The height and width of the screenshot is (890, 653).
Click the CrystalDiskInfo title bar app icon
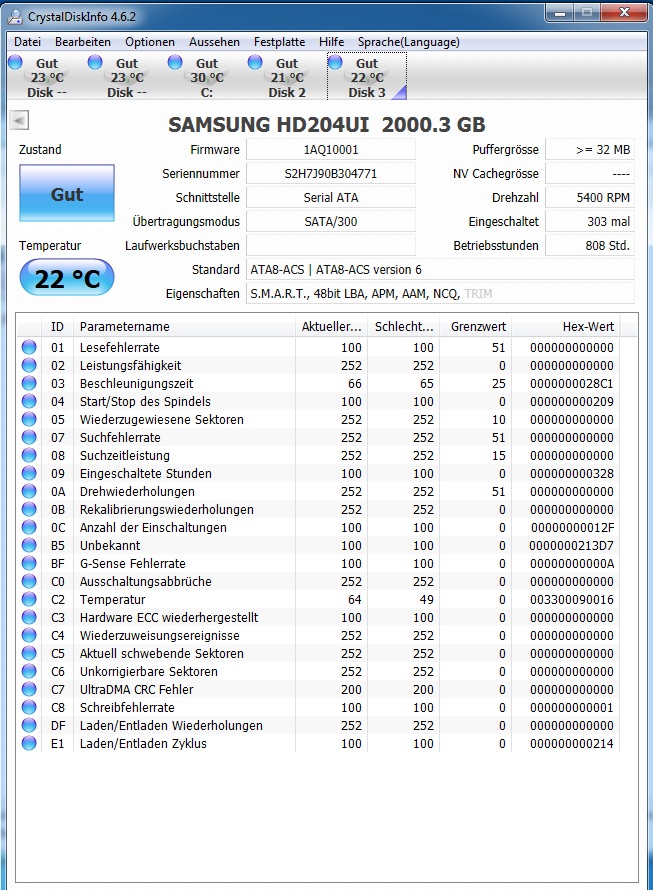coord(15,16)
